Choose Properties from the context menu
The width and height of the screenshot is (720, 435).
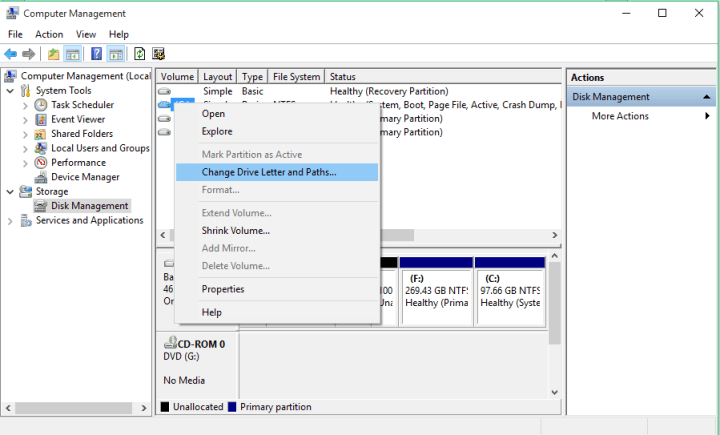[x=277, y=289]
